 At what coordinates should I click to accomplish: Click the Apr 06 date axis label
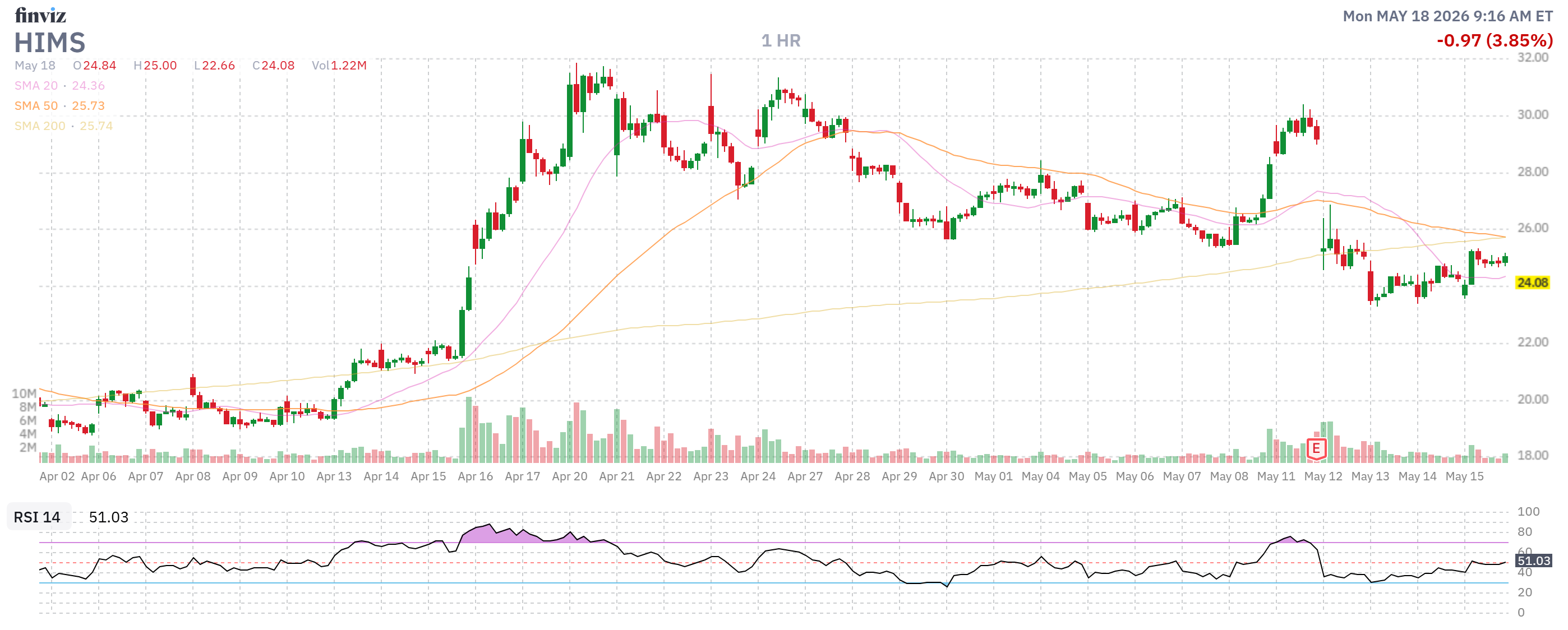point(99,476)
